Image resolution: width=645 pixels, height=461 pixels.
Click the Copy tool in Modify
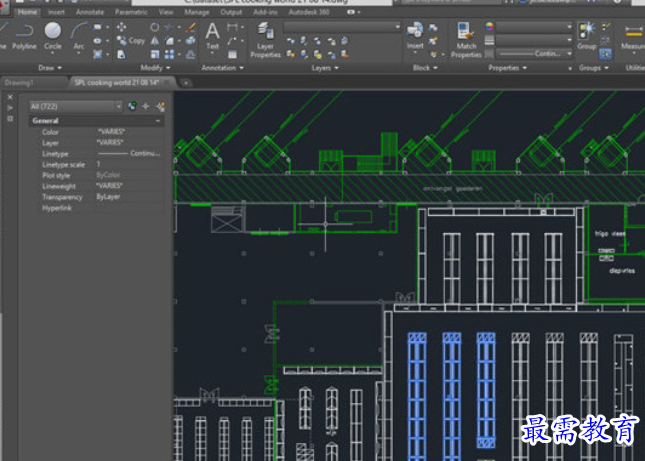point(131,41)
